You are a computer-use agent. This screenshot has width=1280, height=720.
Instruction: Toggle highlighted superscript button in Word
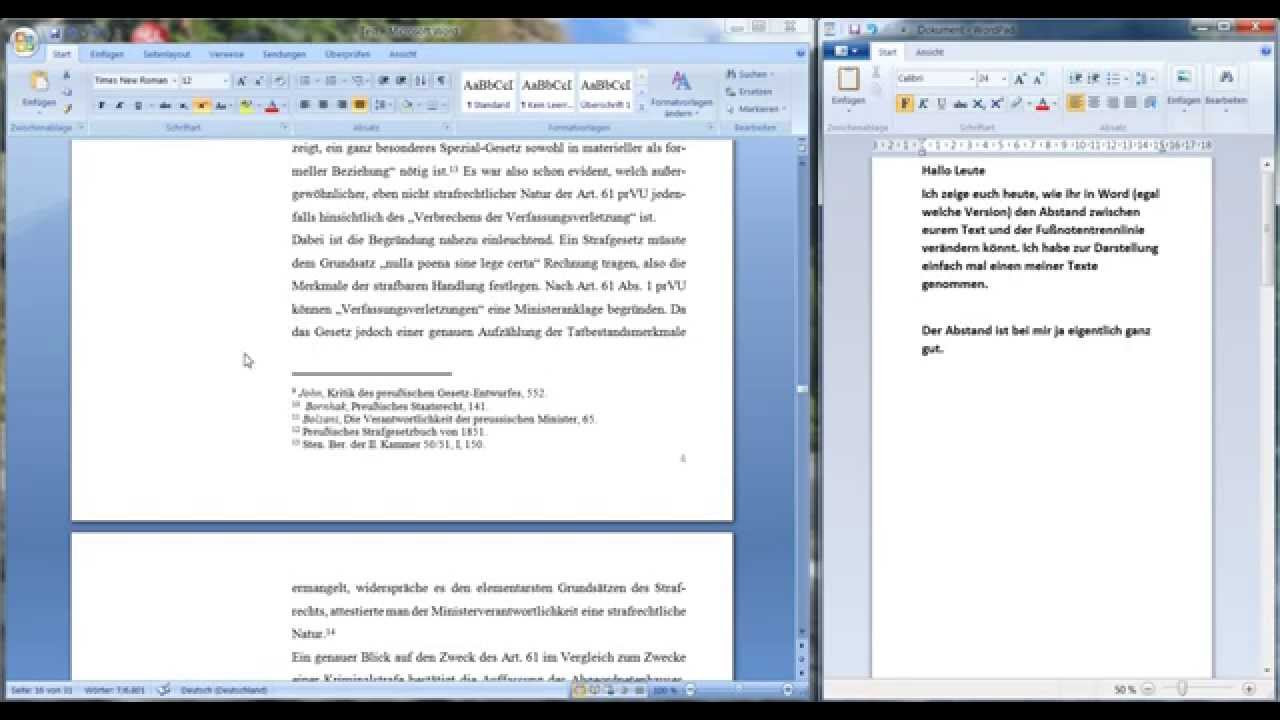coord(202,105)
